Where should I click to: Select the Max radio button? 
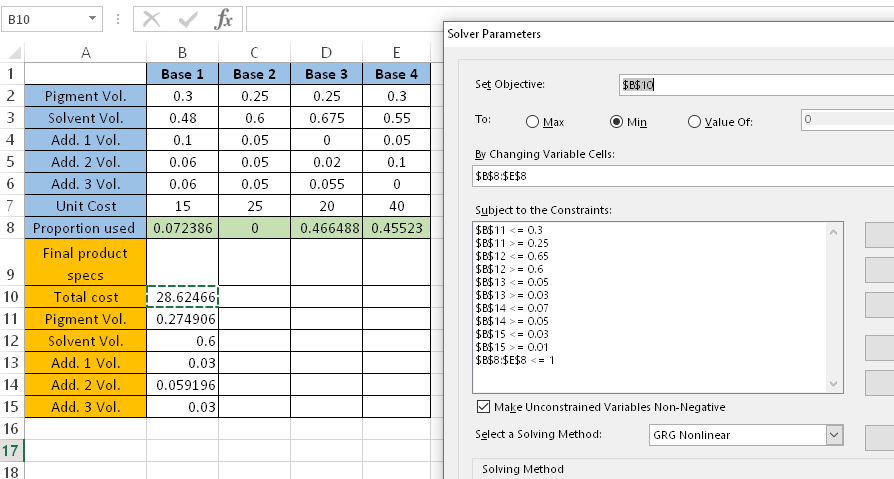coord(533,122)
